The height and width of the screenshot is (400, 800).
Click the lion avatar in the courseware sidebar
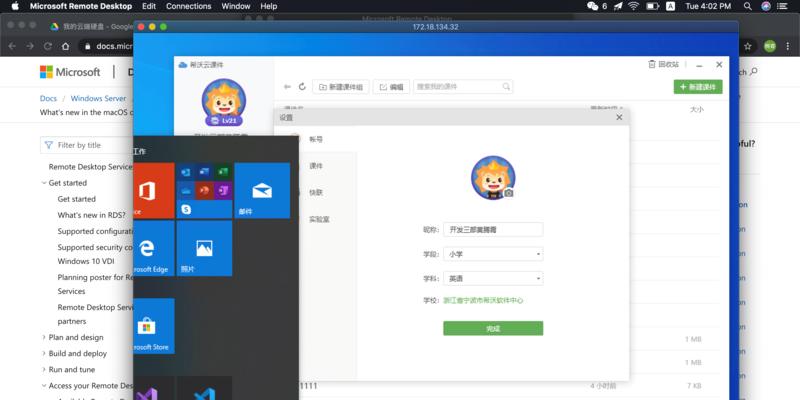coord(223,101)
